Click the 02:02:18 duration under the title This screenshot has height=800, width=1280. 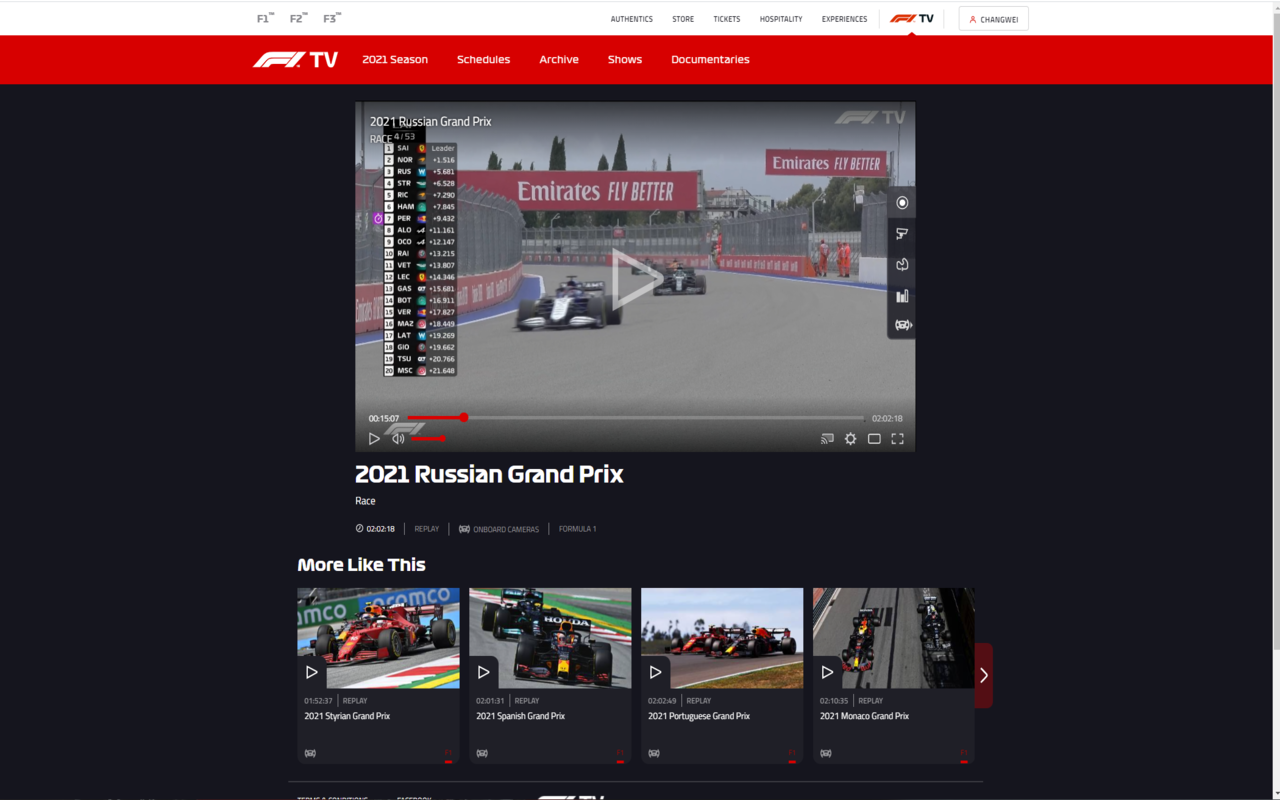click(x=380, y=529)
